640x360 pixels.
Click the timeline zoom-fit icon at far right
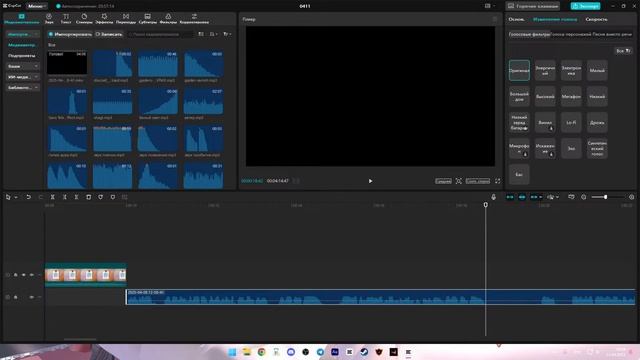pyautogui.click(x=631, y=197)
